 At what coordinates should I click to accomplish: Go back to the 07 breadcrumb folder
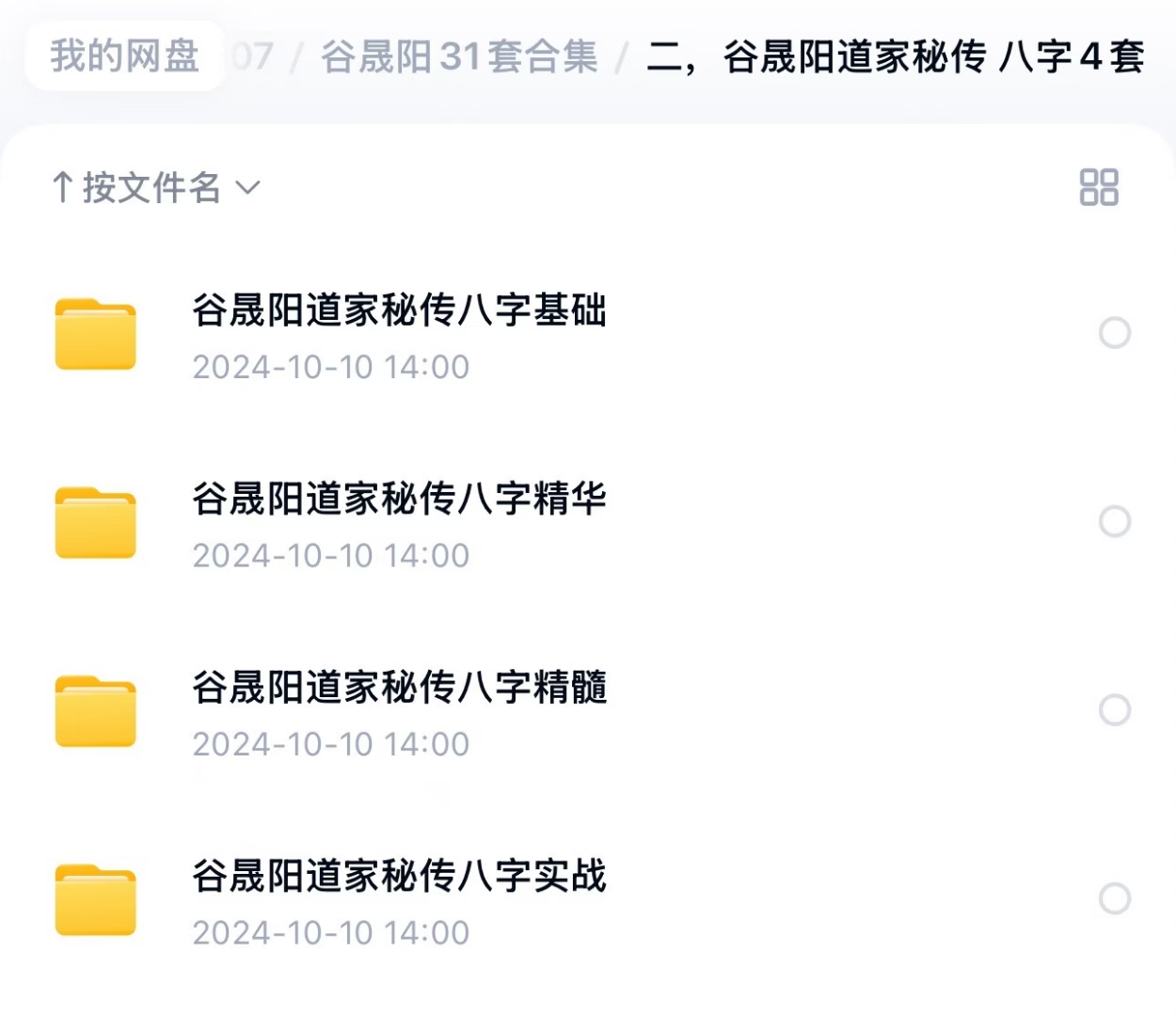[x=252, y=57]
